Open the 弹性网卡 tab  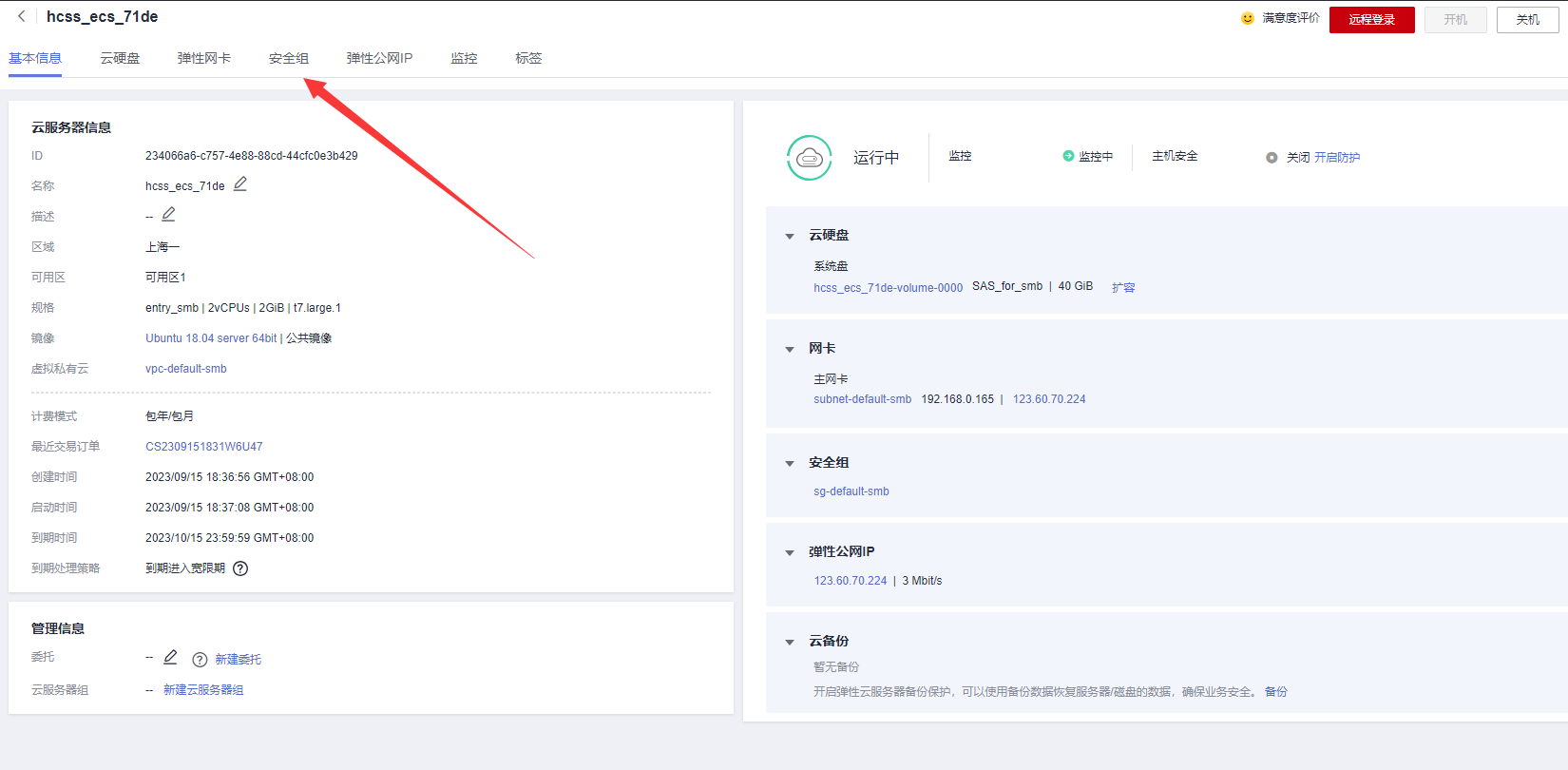204,58
